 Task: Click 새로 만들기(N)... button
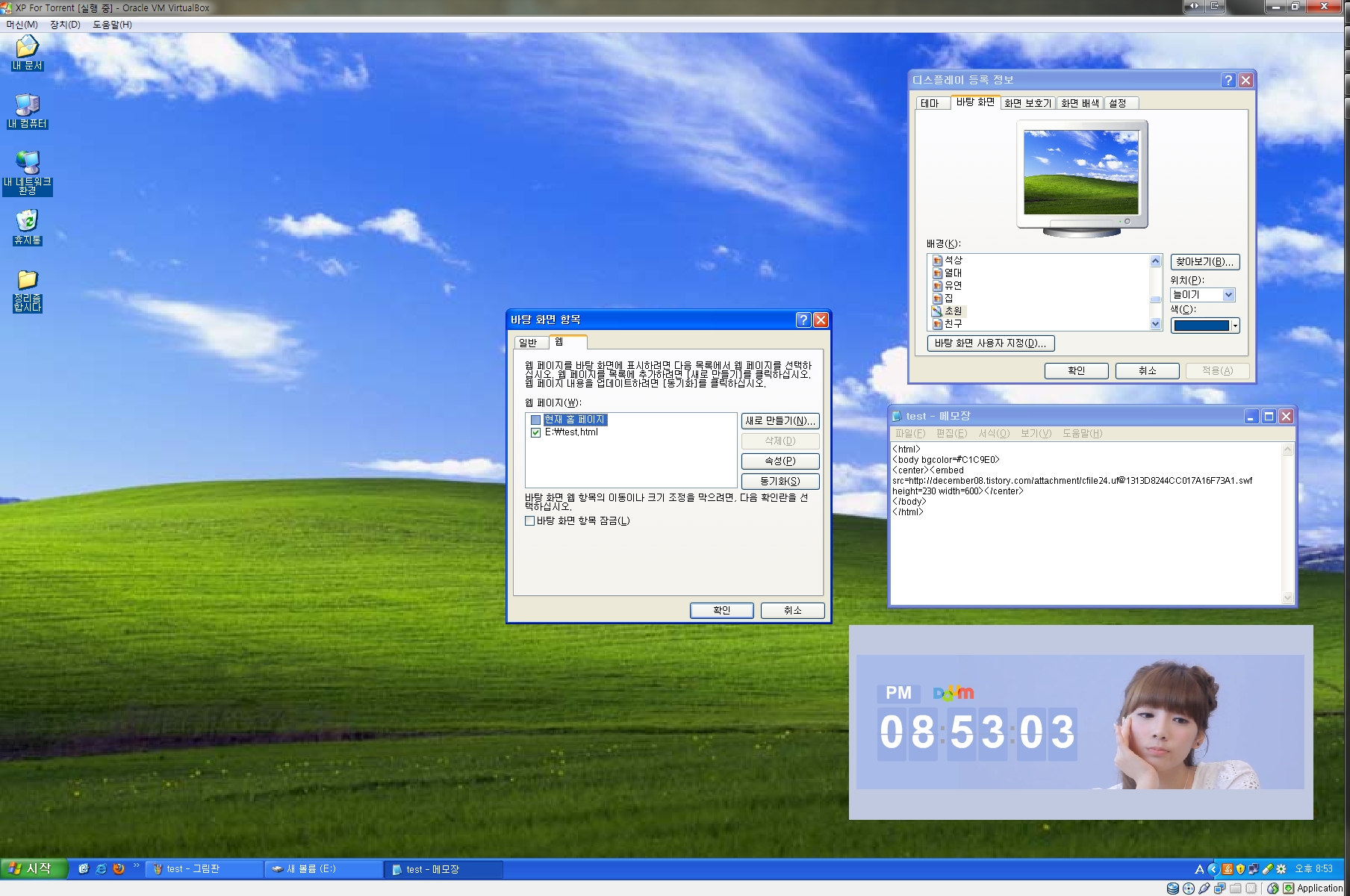[780, 421]
